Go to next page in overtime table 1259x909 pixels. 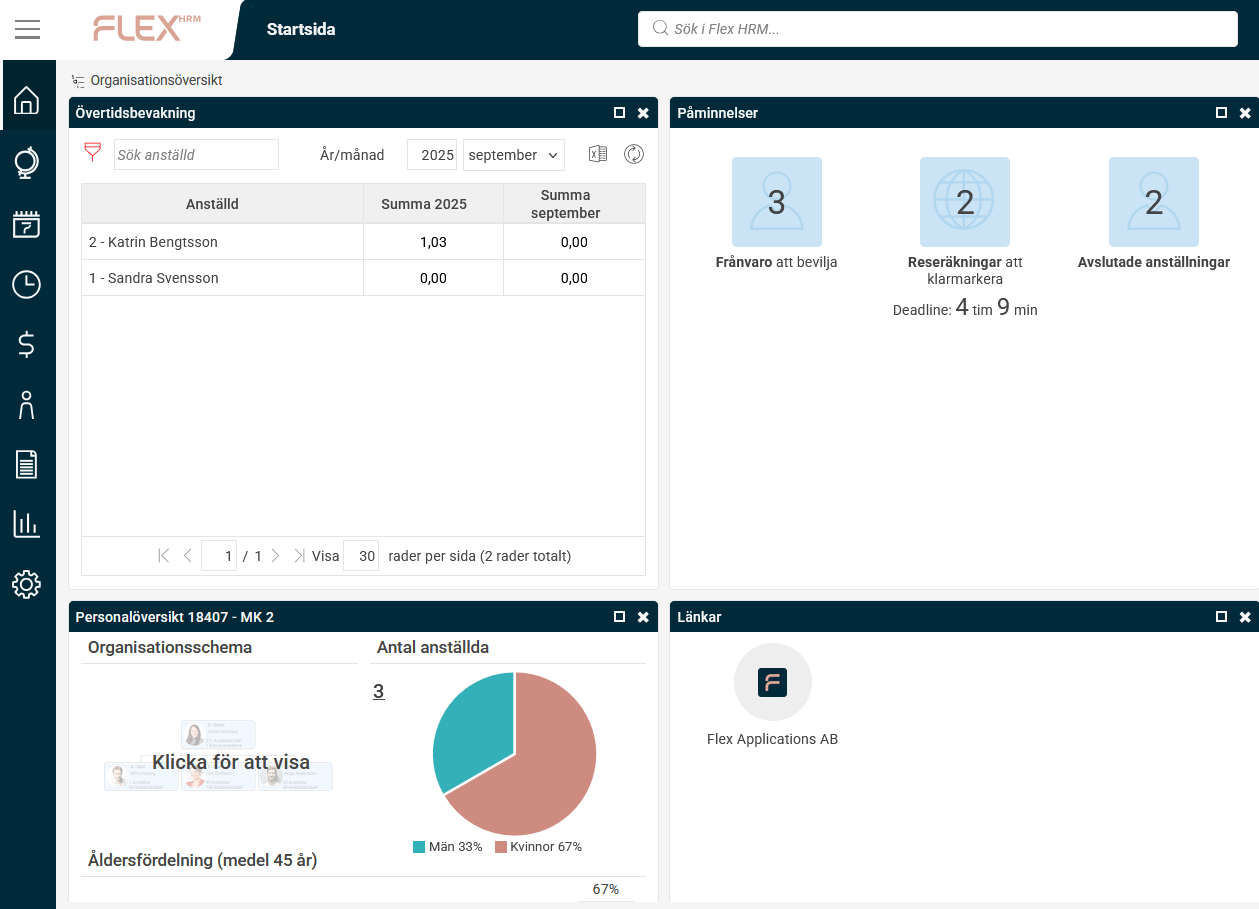click(x=276, y=556)
